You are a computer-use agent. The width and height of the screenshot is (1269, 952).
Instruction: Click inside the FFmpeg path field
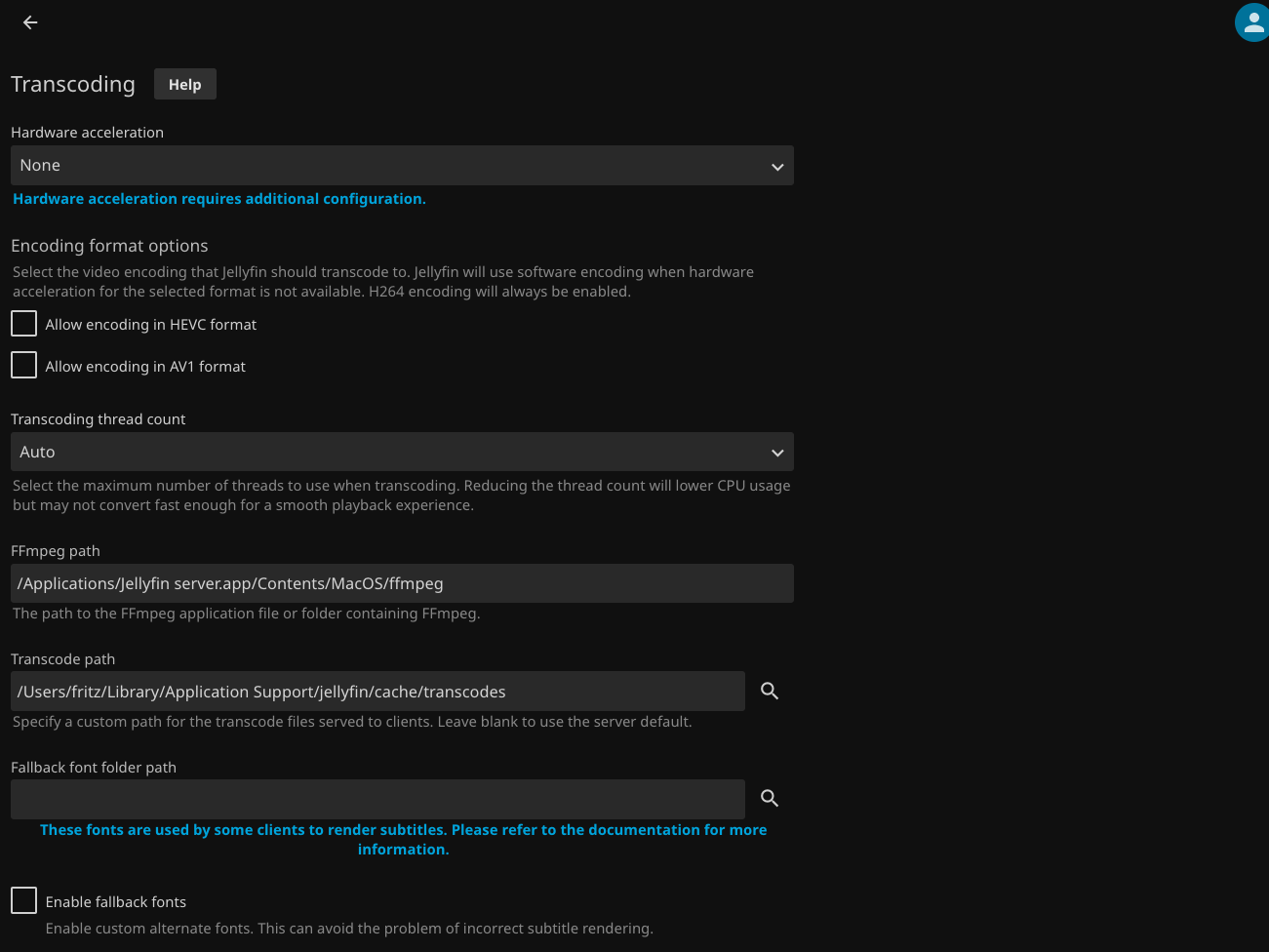coord(402,583)
